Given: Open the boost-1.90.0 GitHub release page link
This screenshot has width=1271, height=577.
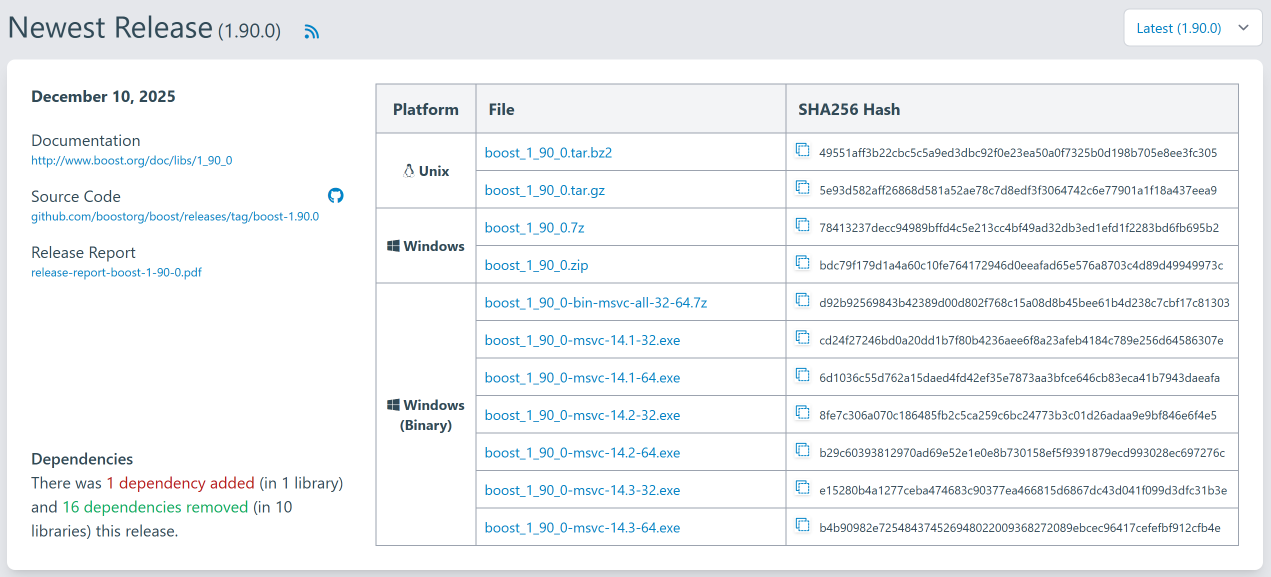Looking at the screenshot, I should click(x=173, y=216).
